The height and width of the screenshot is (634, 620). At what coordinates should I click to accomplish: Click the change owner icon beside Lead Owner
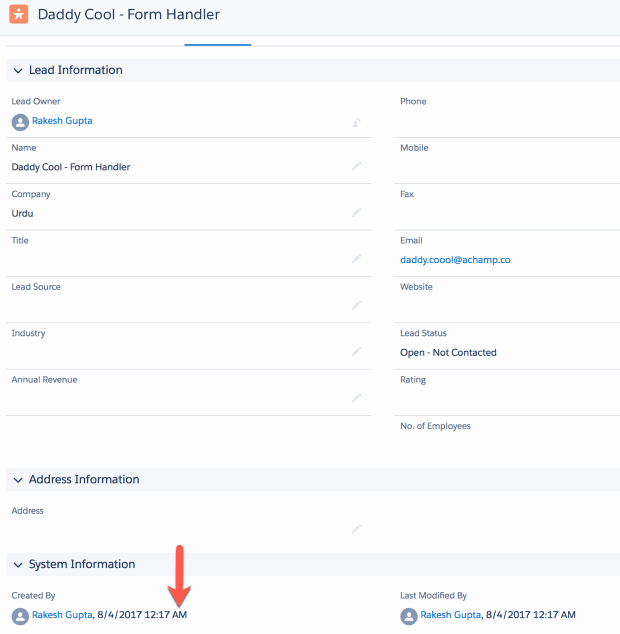355,123
